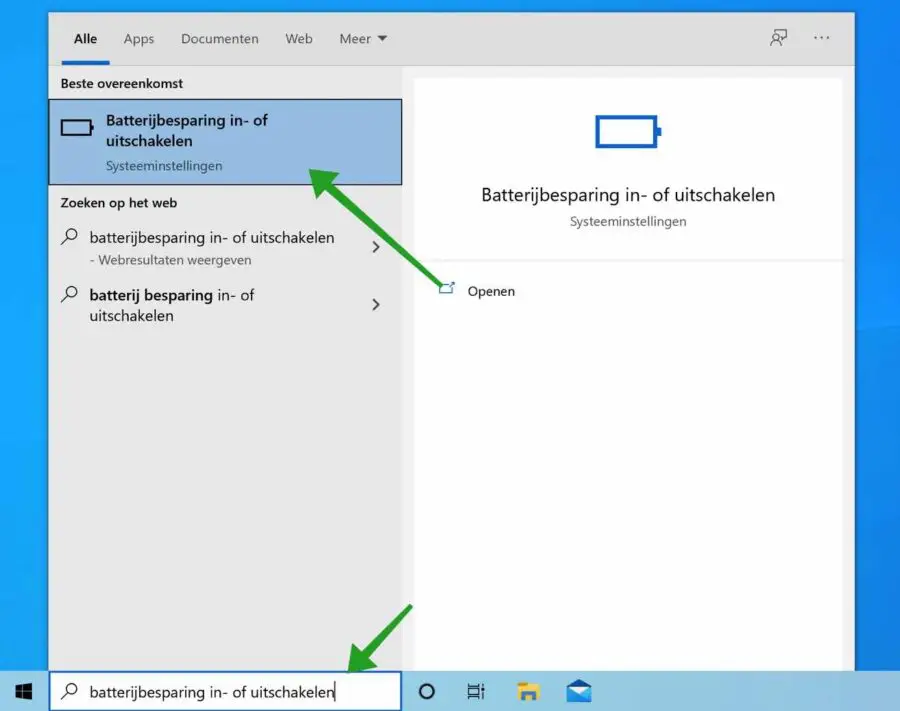Screen dimensions: 900x711
Task: Click the large blue battery icon in preview
Action: 628,131
